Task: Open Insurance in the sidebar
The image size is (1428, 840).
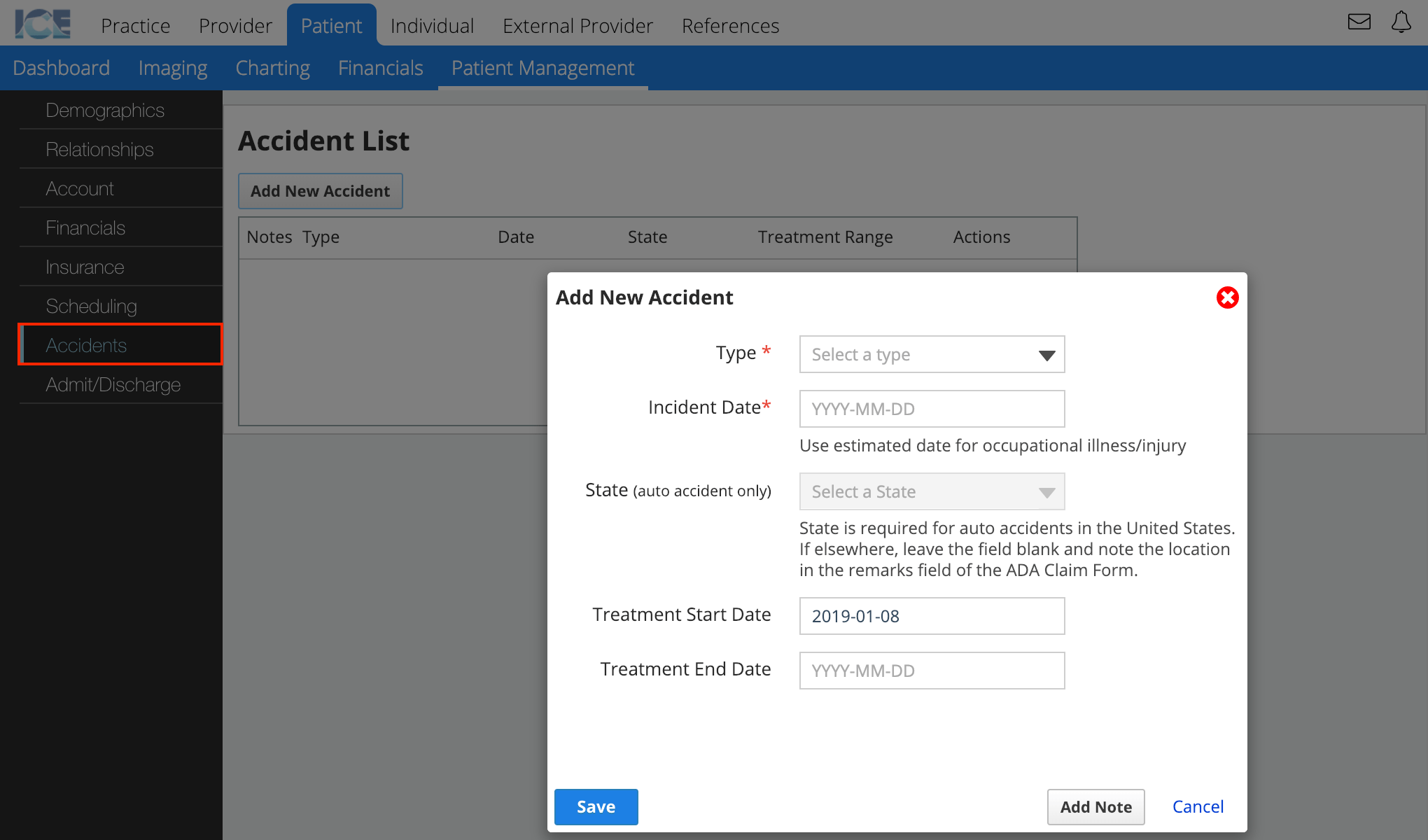Action: 120,267
